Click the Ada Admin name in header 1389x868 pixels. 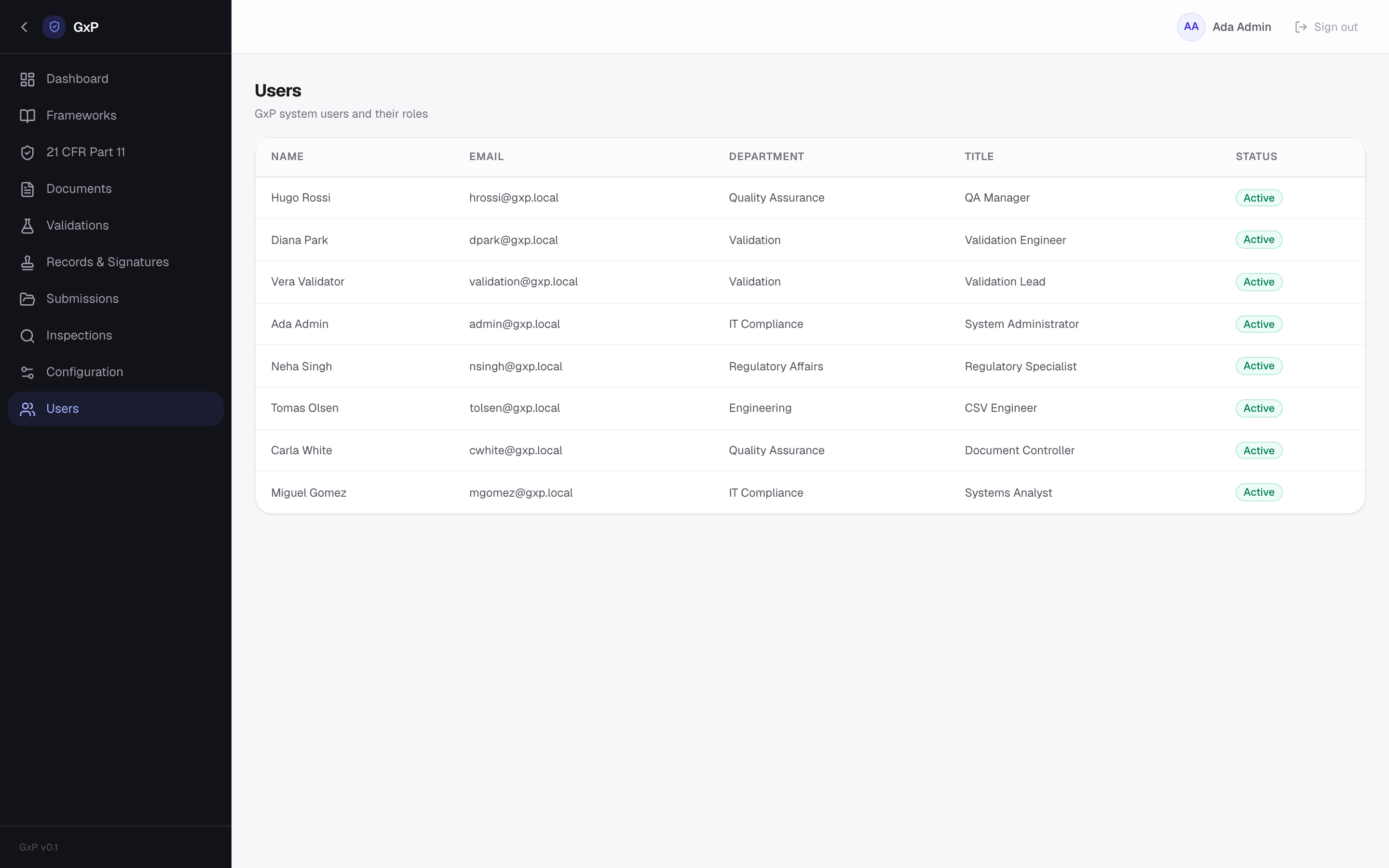tap(1241, 27)
